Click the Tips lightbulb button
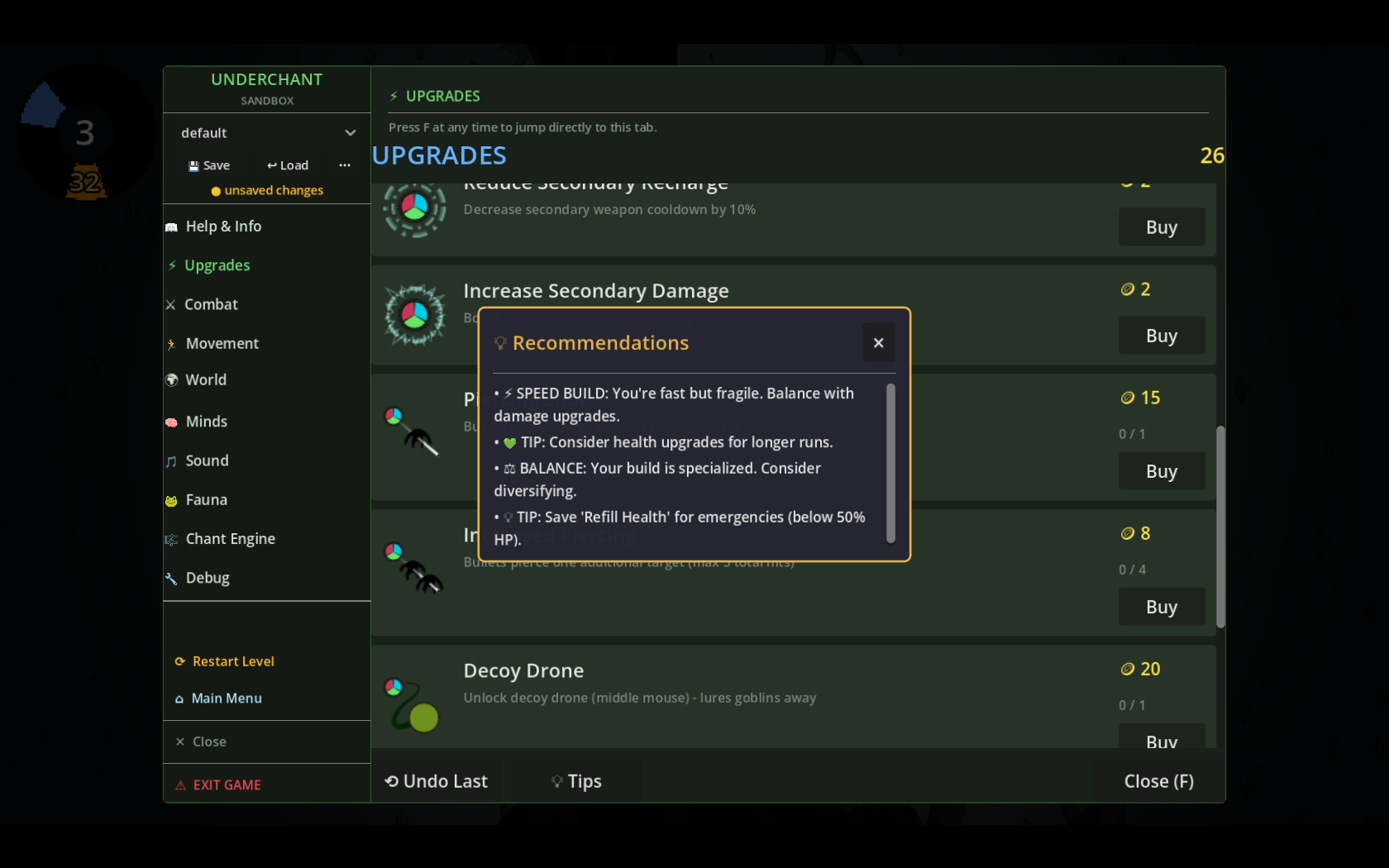The width and height of the screenshot is (1389, 868). coord(577,781)
